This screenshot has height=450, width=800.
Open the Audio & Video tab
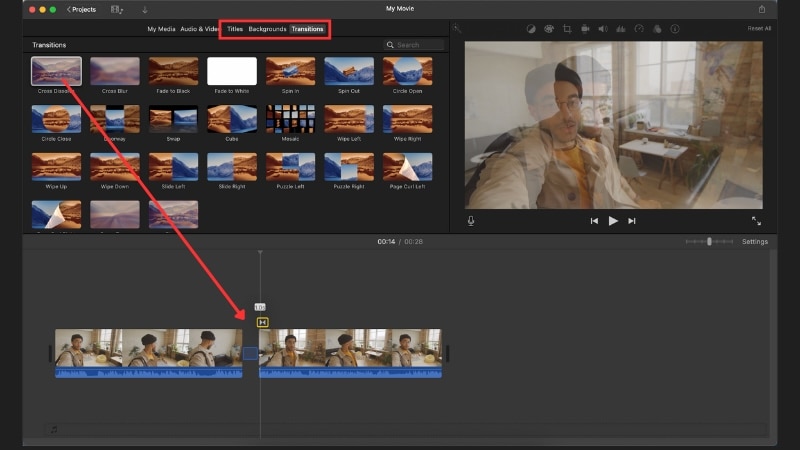199,29
